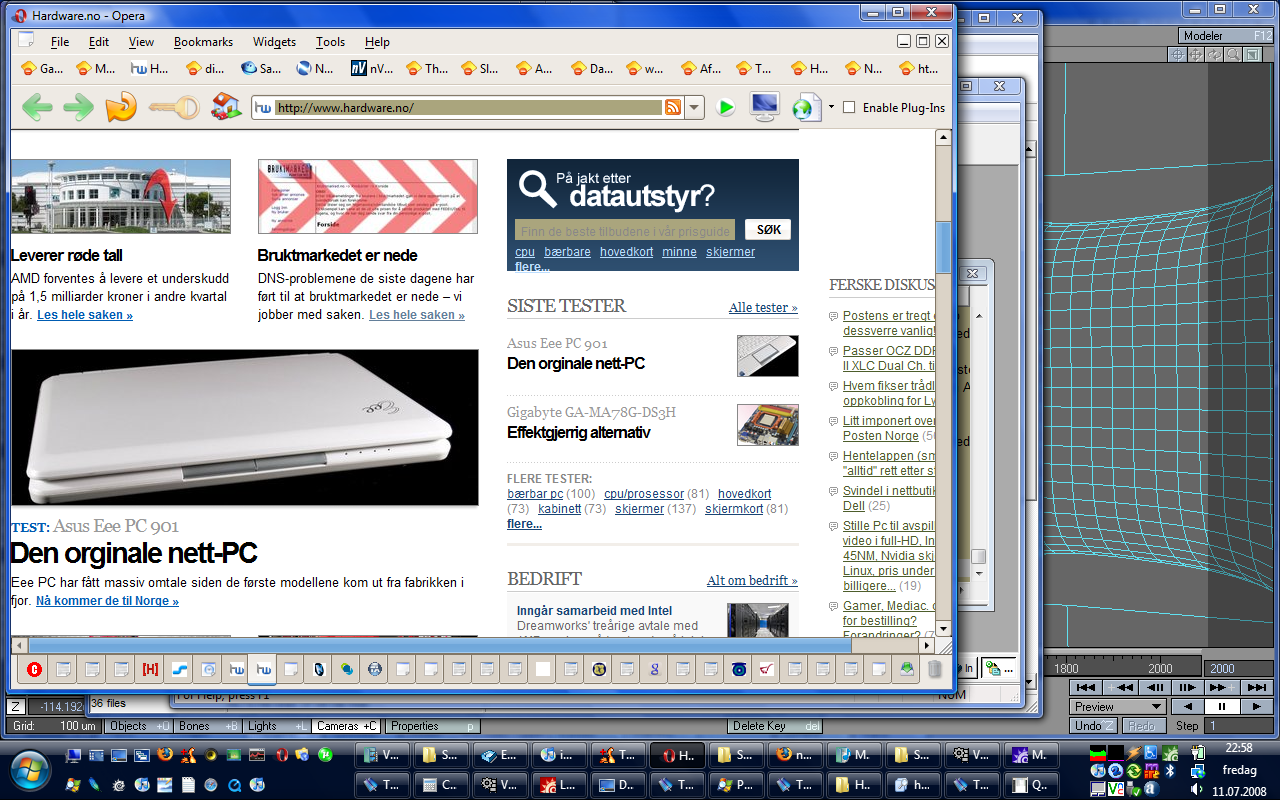
Task: Click the SØK search button
Action: (768, 230)
